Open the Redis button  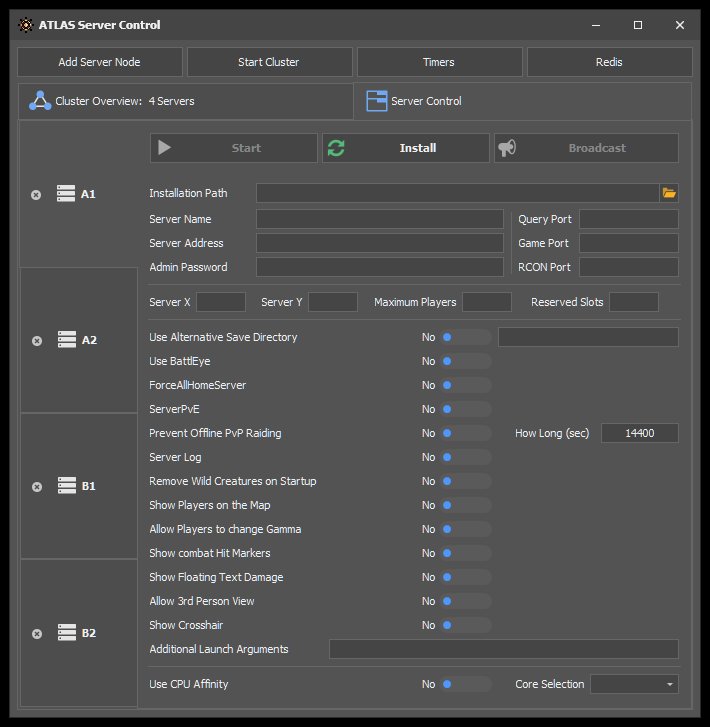coord(609,62)
